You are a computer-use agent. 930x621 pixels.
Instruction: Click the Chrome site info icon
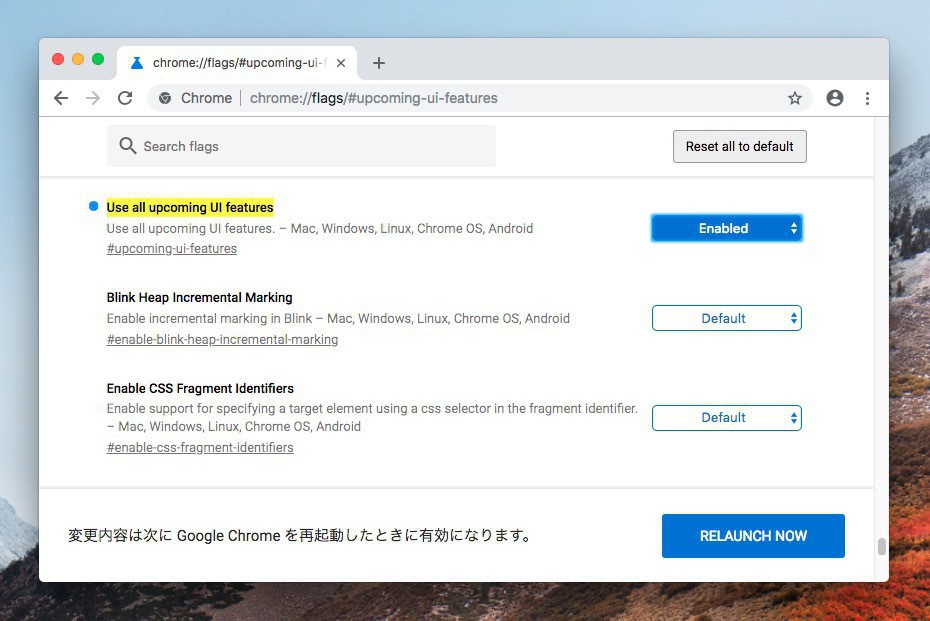(165, 98)
